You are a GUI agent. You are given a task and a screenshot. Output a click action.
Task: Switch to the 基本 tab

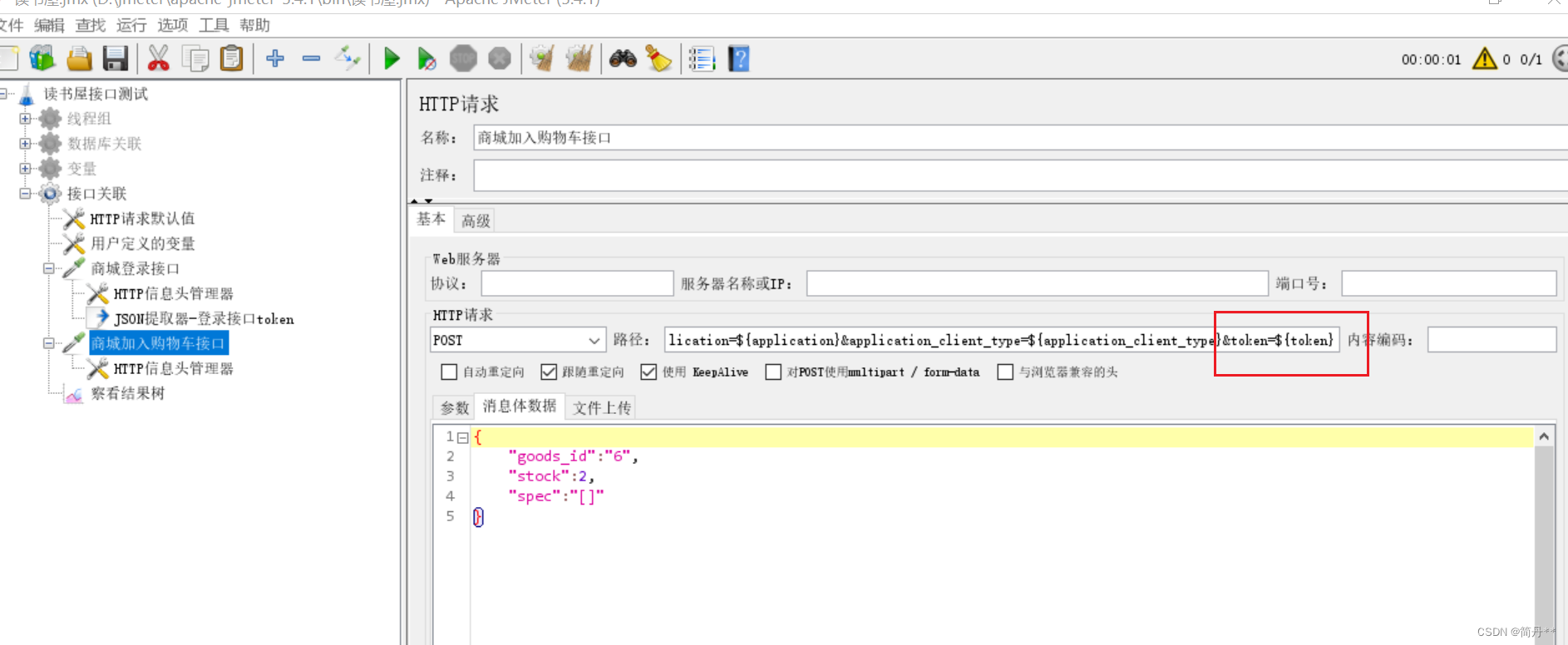pyautogui.click(x=431, y=219)
